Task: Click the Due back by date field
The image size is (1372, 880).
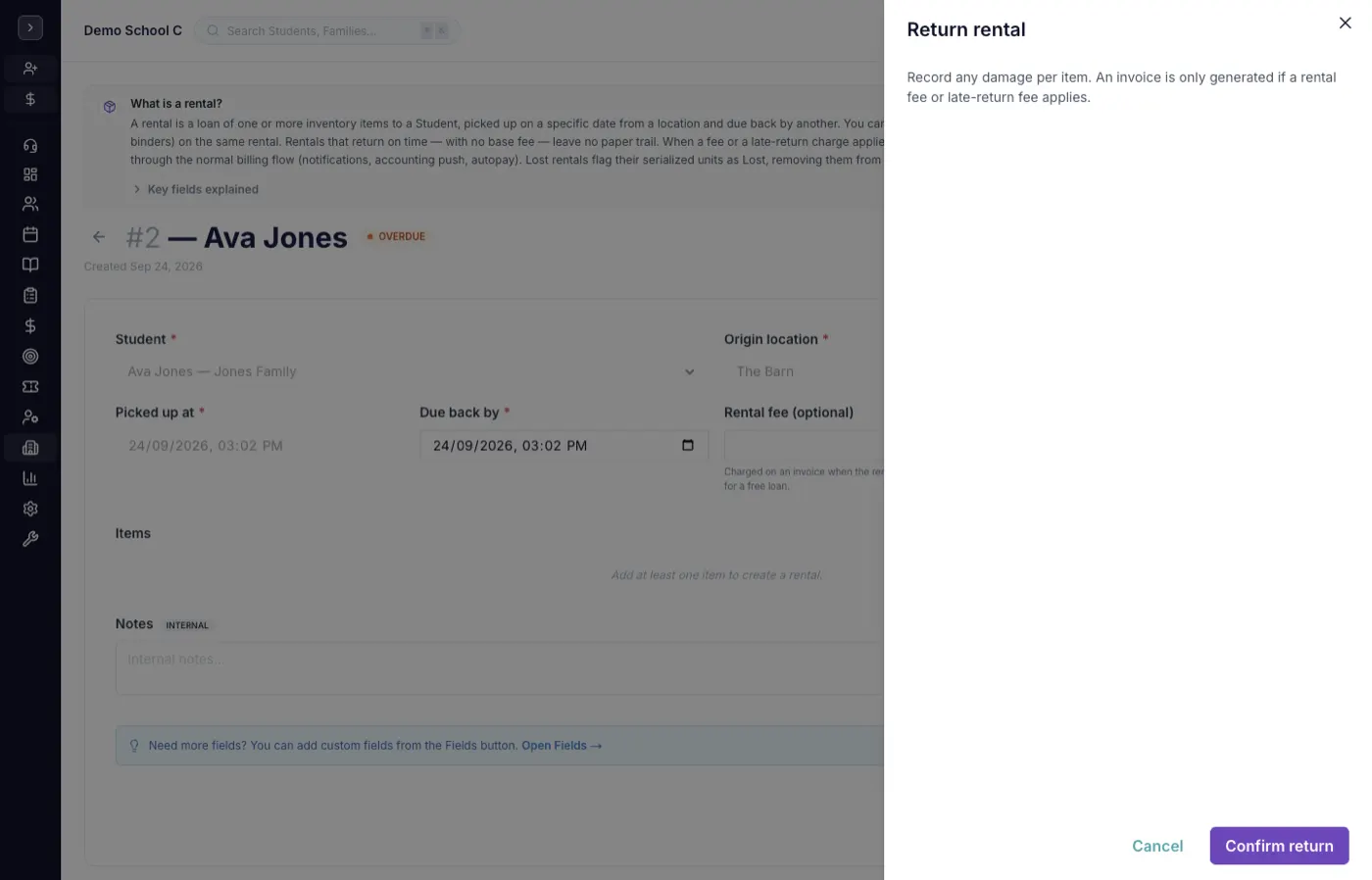Action: pos(563,446)
